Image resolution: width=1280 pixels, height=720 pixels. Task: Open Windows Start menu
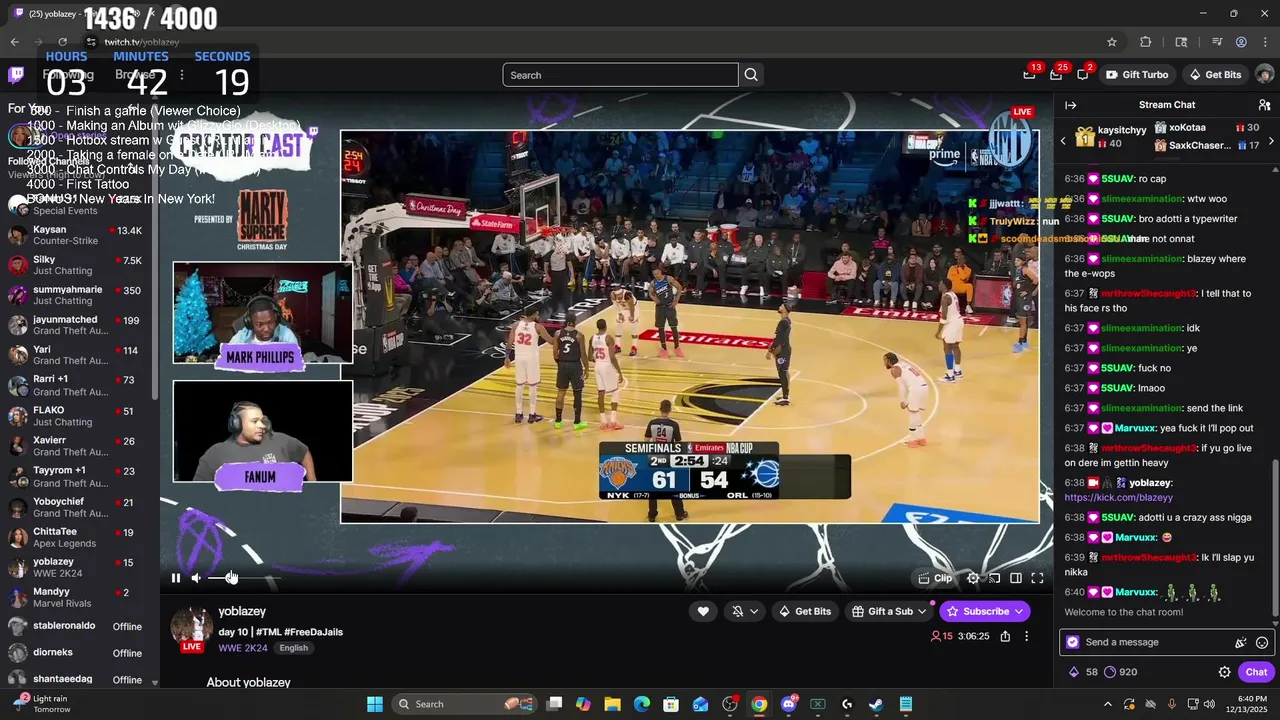click(374, 704)
